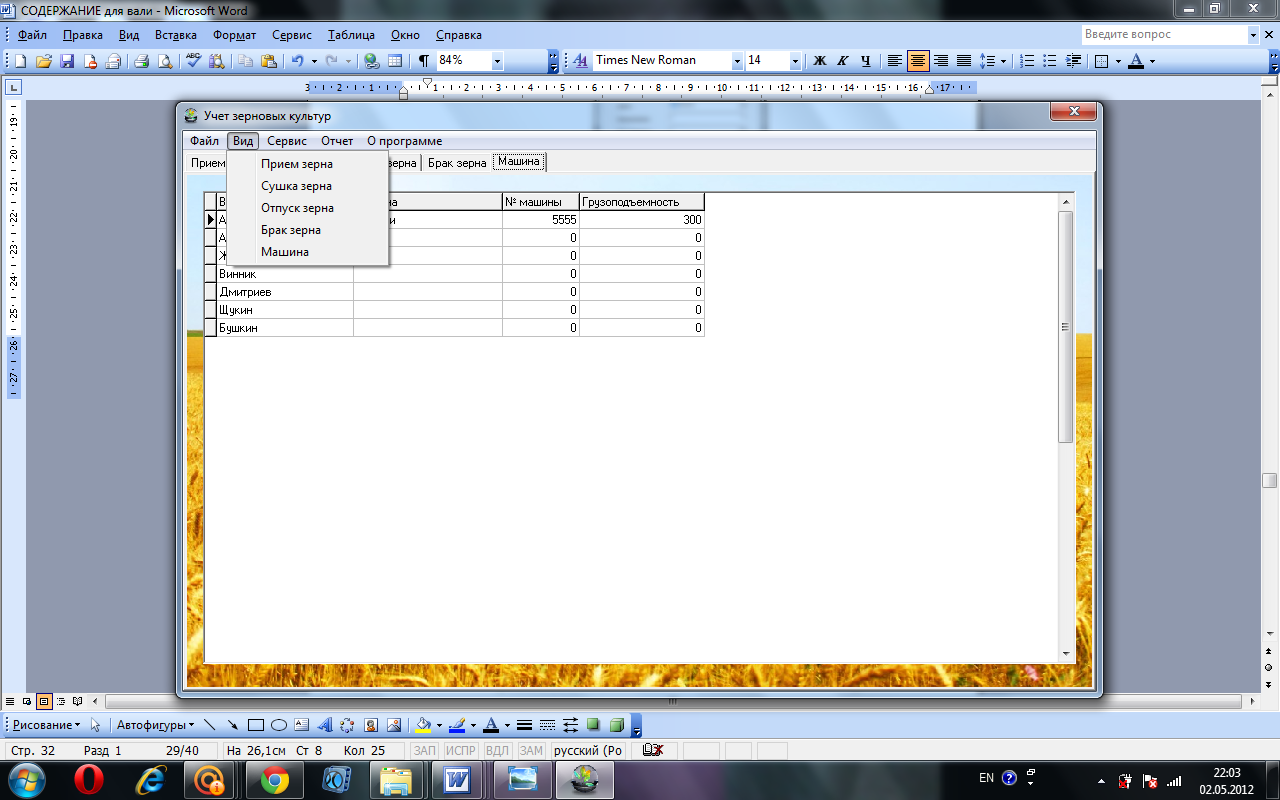The width and height of the screenshot is (1280, 800).
Task: Open the borders dropdown arrow
Action: [1119, 61]
